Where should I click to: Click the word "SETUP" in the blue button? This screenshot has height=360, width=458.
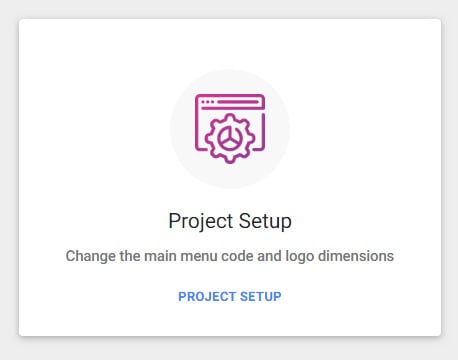coord(261,296)
